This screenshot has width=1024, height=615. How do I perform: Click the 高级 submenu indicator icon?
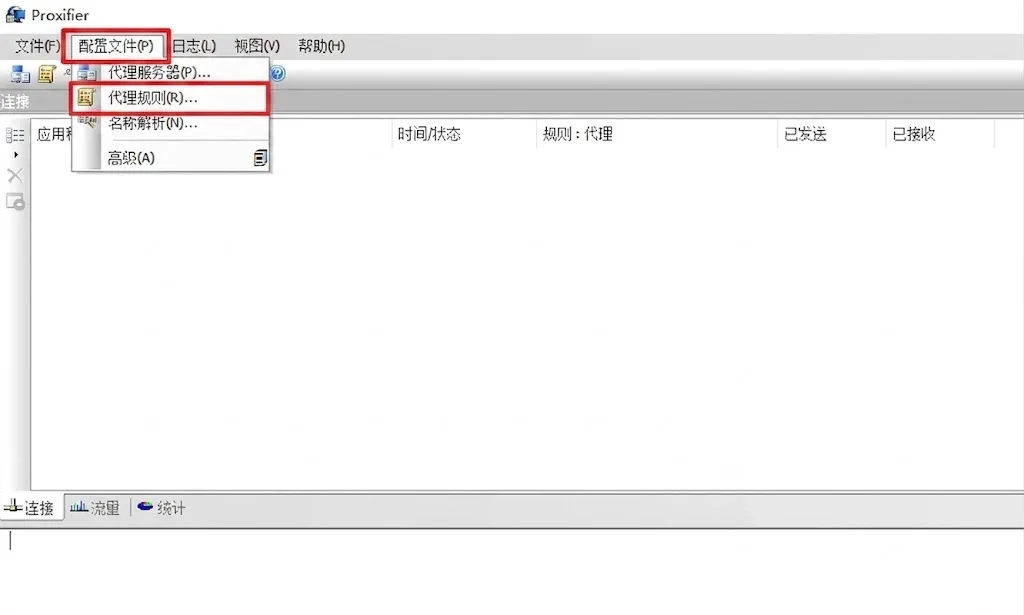point(260,158)
